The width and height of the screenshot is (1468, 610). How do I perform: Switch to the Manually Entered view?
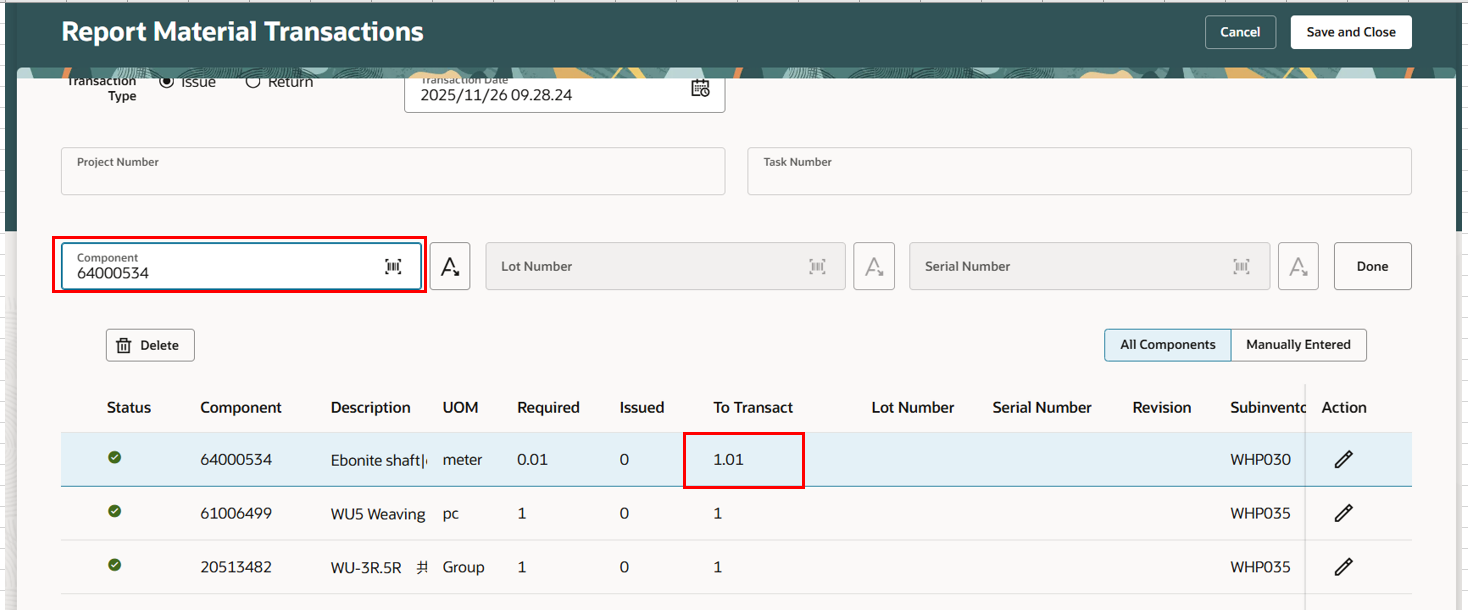pyautogui.click(x=1298, y=345)
